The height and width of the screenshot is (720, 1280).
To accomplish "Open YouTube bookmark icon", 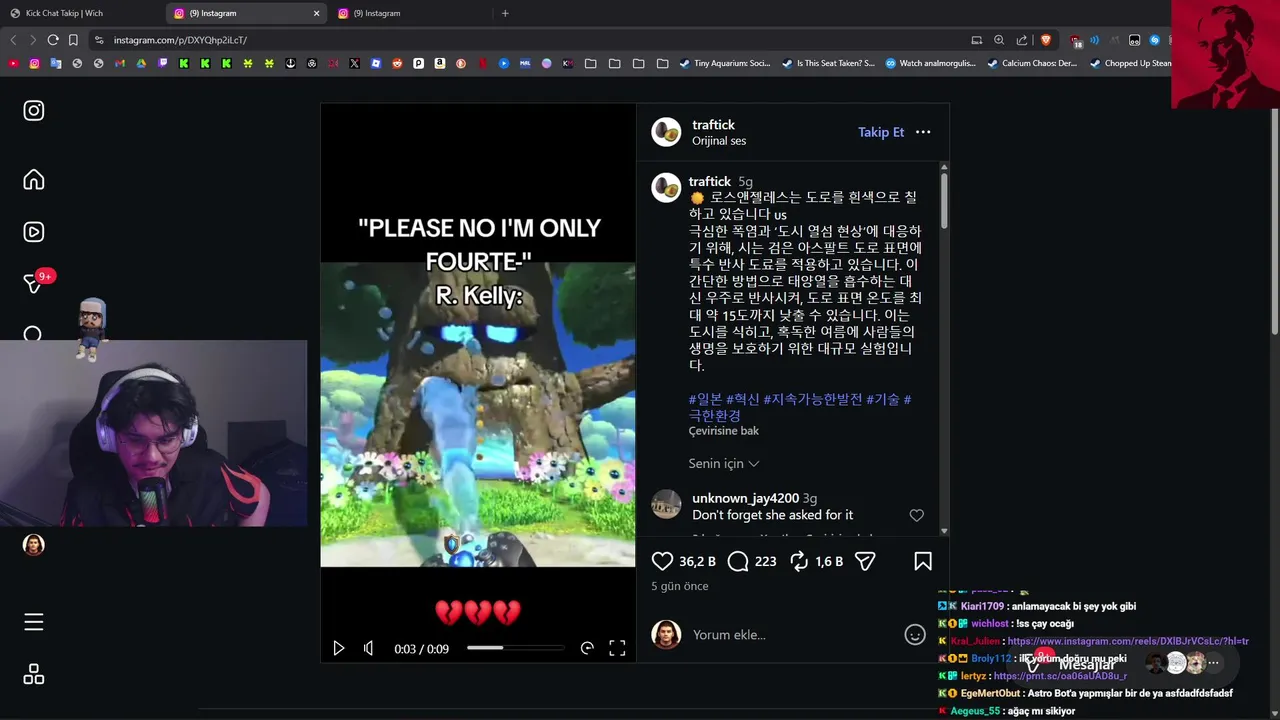I will 13,63.
